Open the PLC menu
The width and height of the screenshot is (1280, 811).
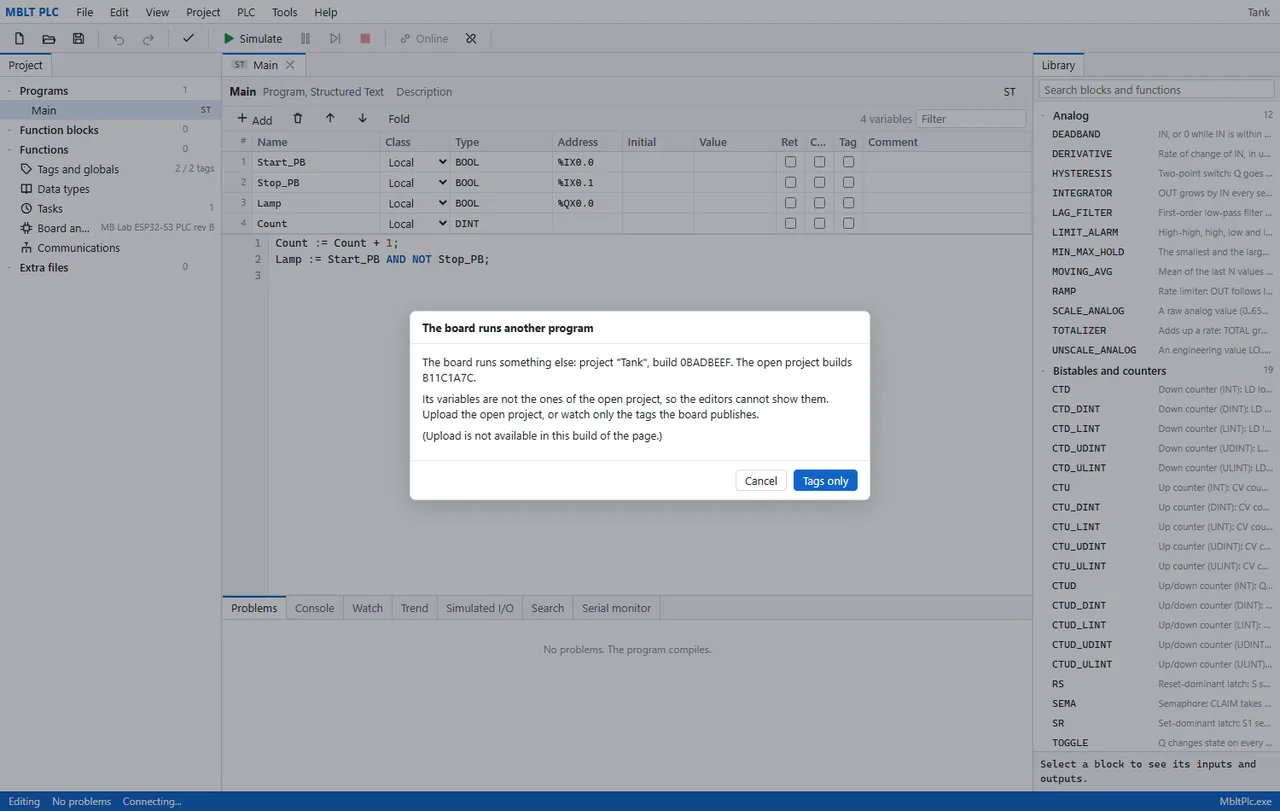(246, 12)
